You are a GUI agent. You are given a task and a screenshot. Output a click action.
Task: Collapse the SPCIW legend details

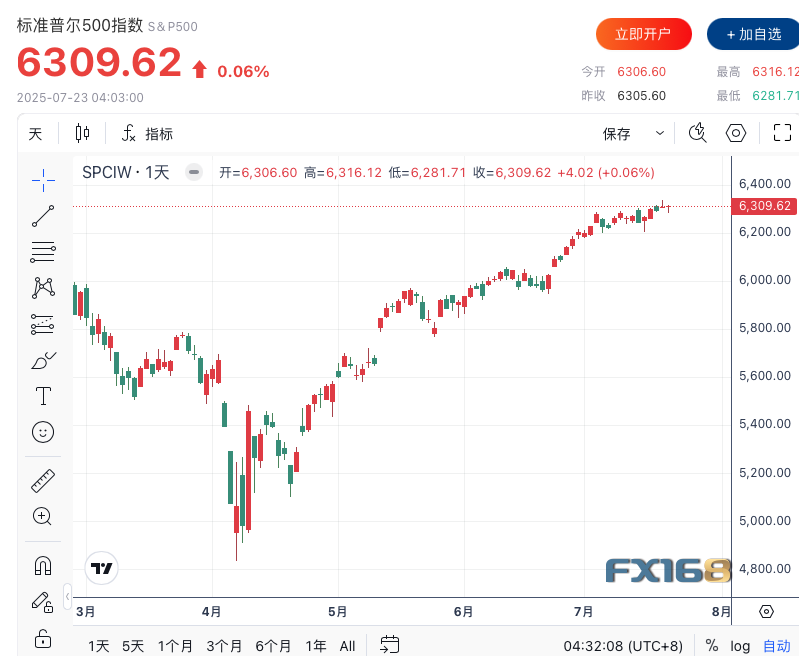194,171
